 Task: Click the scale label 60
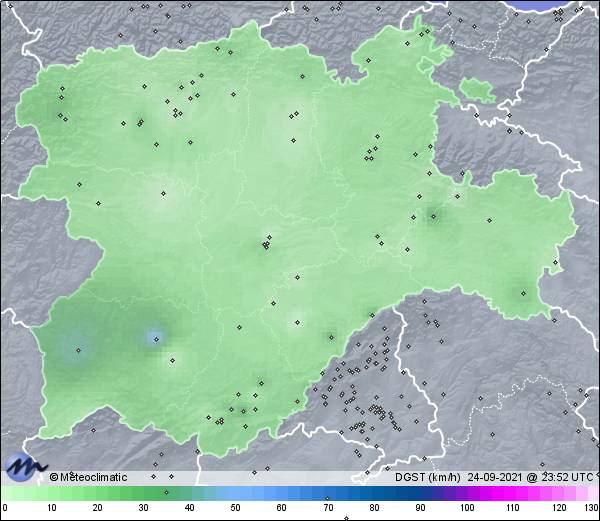point(282,508)
